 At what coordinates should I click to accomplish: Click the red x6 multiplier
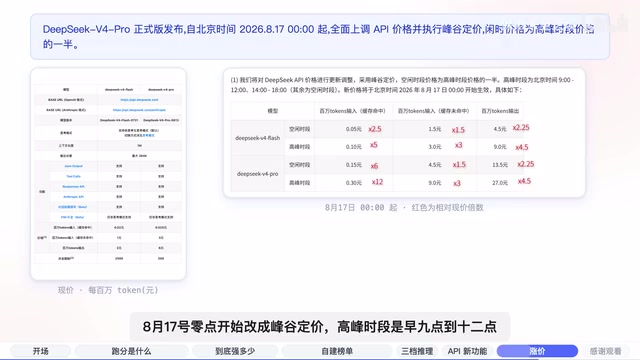tap(374, 166)
